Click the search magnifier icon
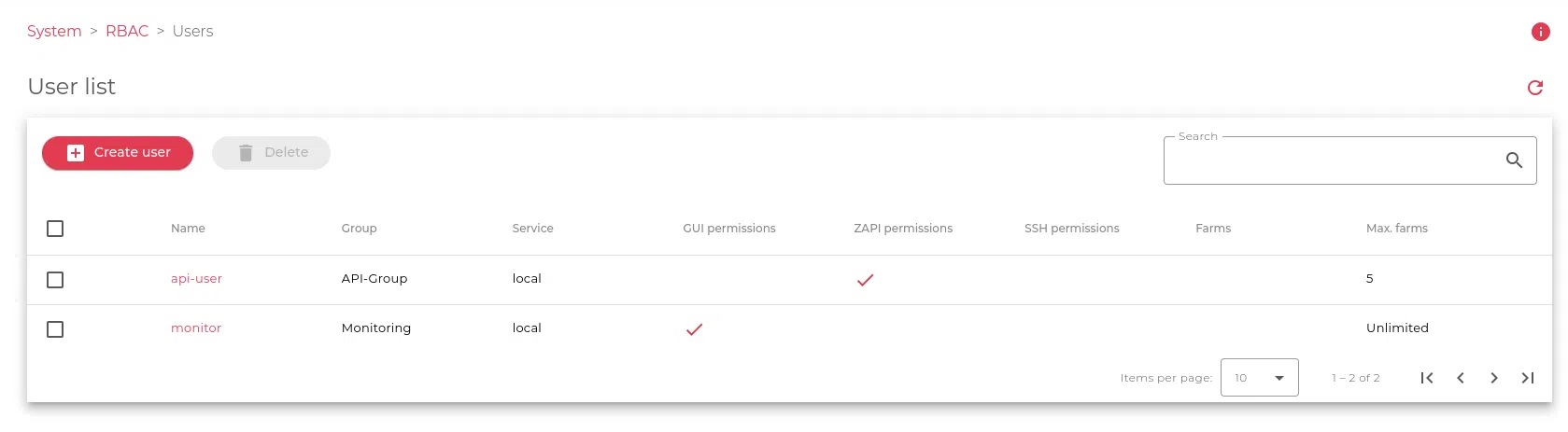Image resolution: width=1568 pixels, height=432 pixels. pyautogui.click(x=1514, y=160)
